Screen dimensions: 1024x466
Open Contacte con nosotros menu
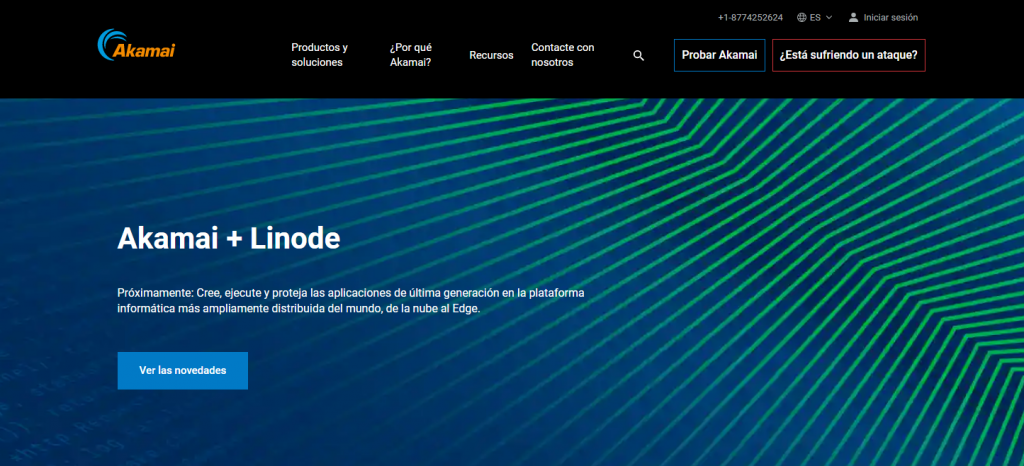pyautogui.click(x=563, y=55)
